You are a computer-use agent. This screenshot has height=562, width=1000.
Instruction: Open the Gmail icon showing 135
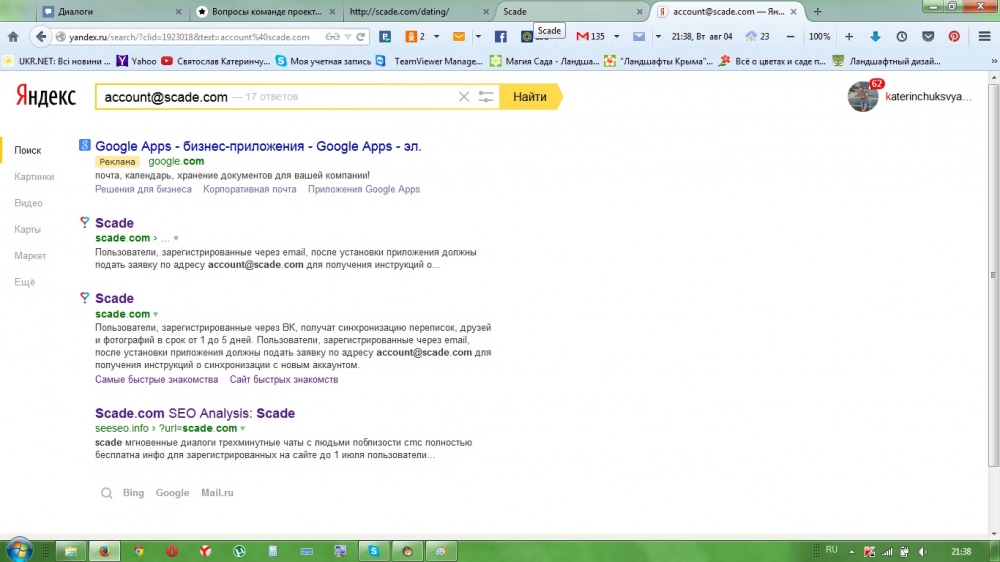591,37
